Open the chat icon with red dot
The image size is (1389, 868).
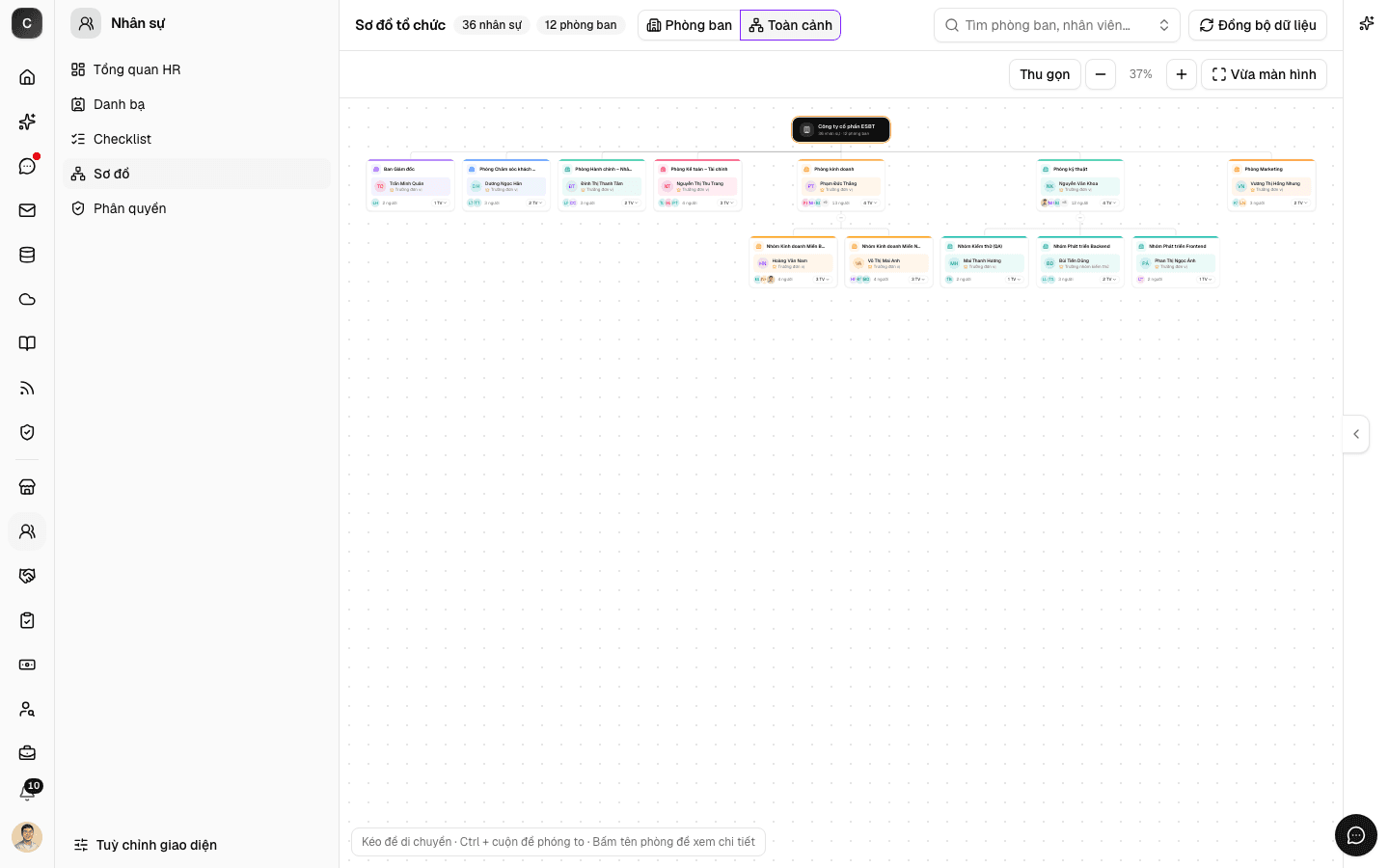27,166
